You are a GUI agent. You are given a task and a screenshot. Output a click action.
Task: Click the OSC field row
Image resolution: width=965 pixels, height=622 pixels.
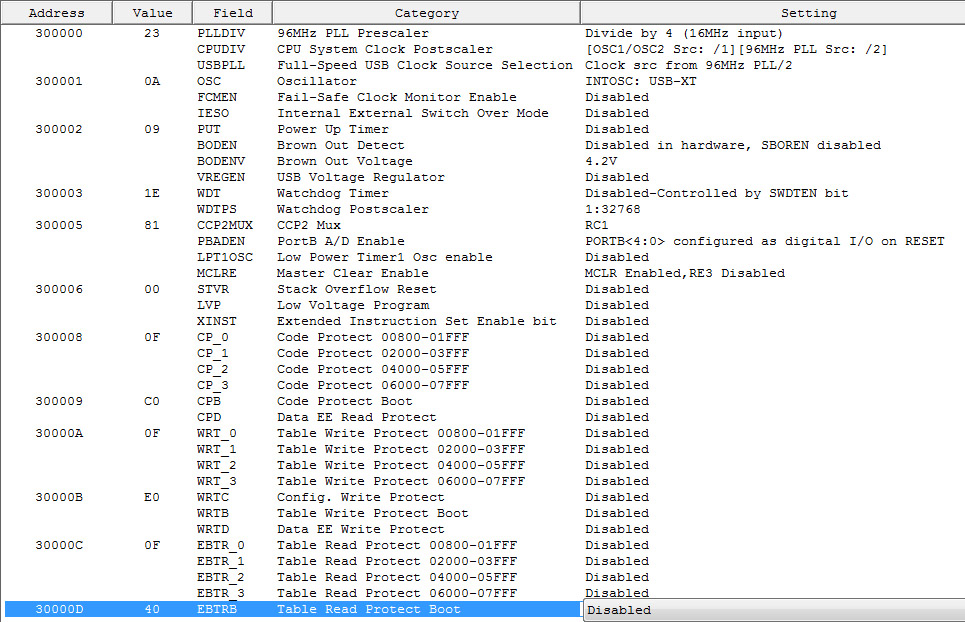tap(209, 81)
